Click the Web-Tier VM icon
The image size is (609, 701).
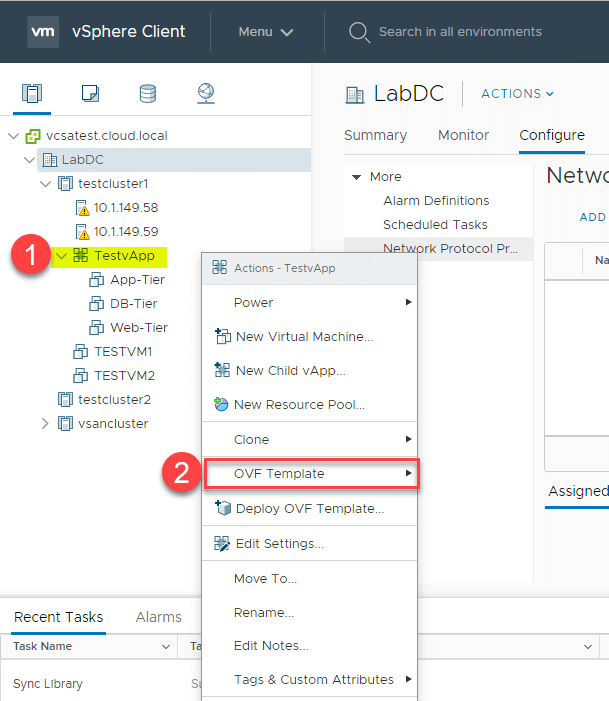96,328
